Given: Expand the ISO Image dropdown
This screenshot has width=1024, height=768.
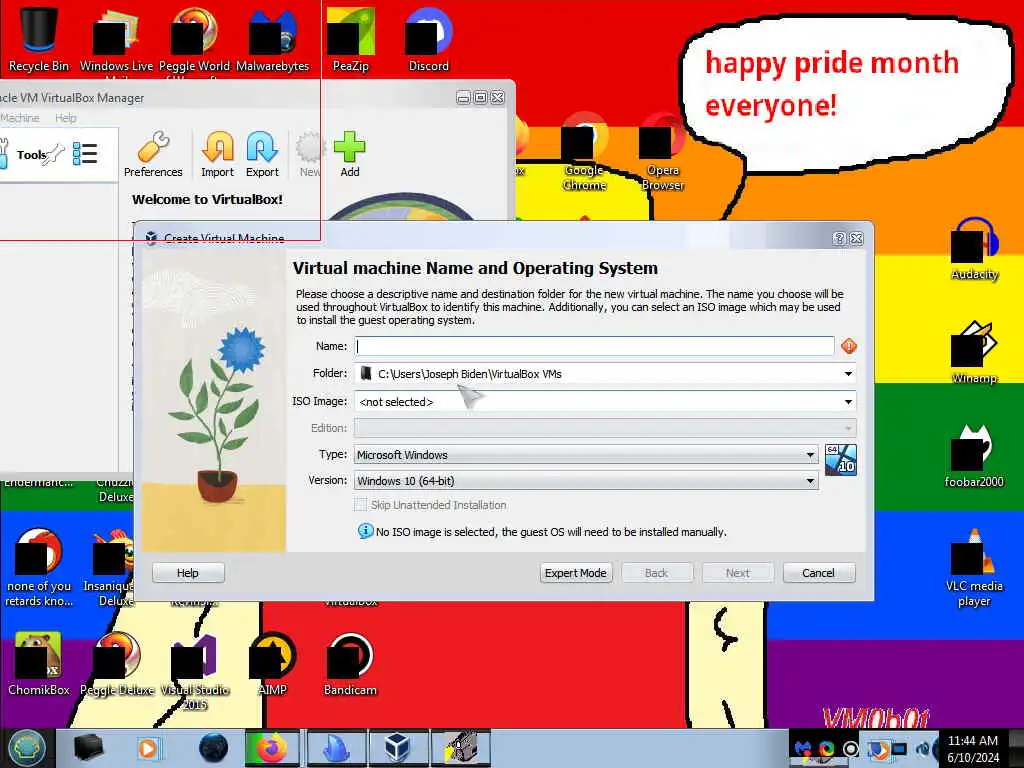Looking at the screenshot, I should tap(848, 402).
